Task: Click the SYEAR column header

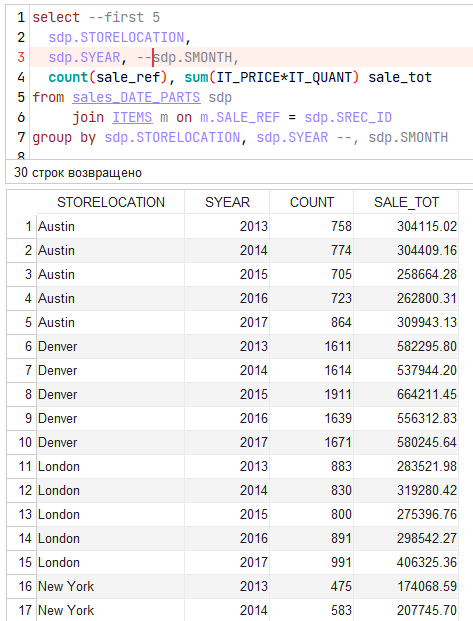Action: click(x=227, y=202)
